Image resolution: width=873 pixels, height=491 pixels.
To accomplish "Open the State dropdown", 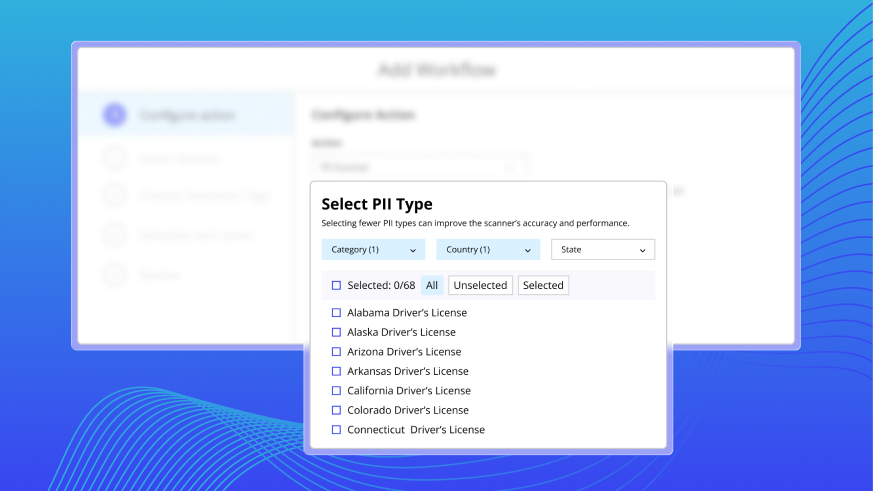I will pos(603,250).
